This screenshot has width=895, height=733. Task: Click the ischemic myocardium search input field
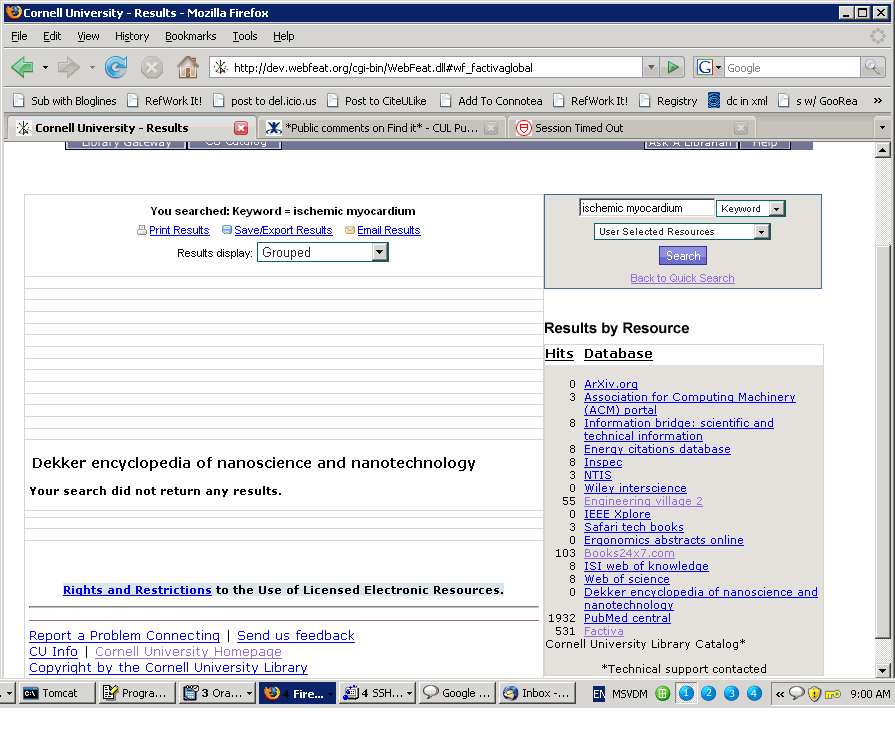coord(646,208)
